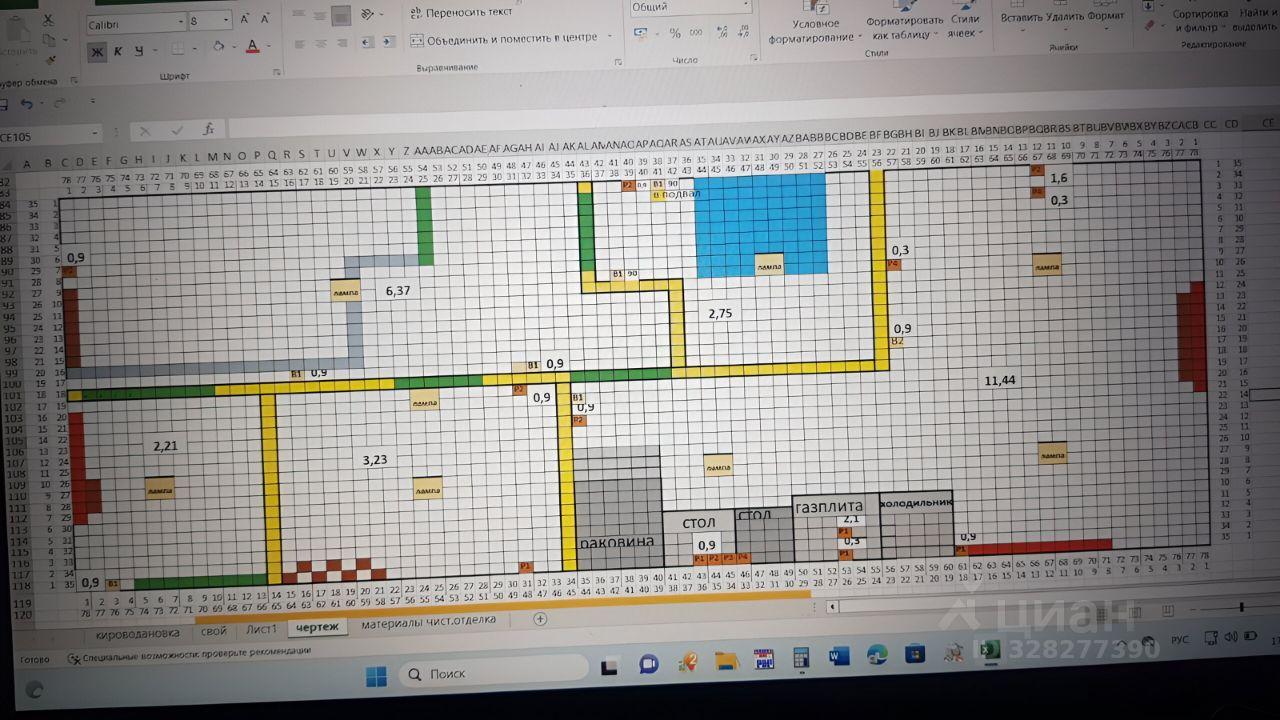Click the font color A icon
The height and width of the screenshot is (720, 1280).
252,47
